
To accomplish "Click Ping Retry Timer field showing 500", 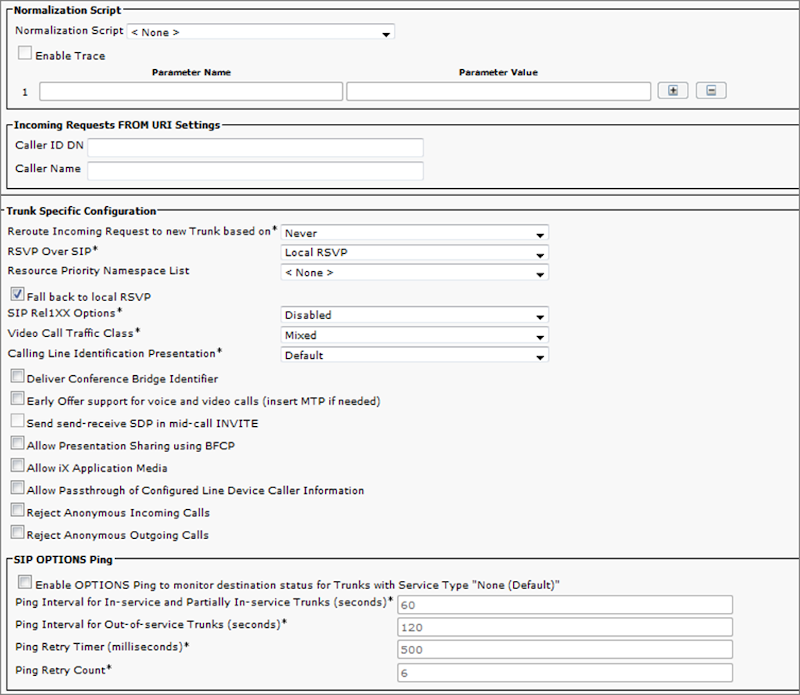I will click(565, 650).
